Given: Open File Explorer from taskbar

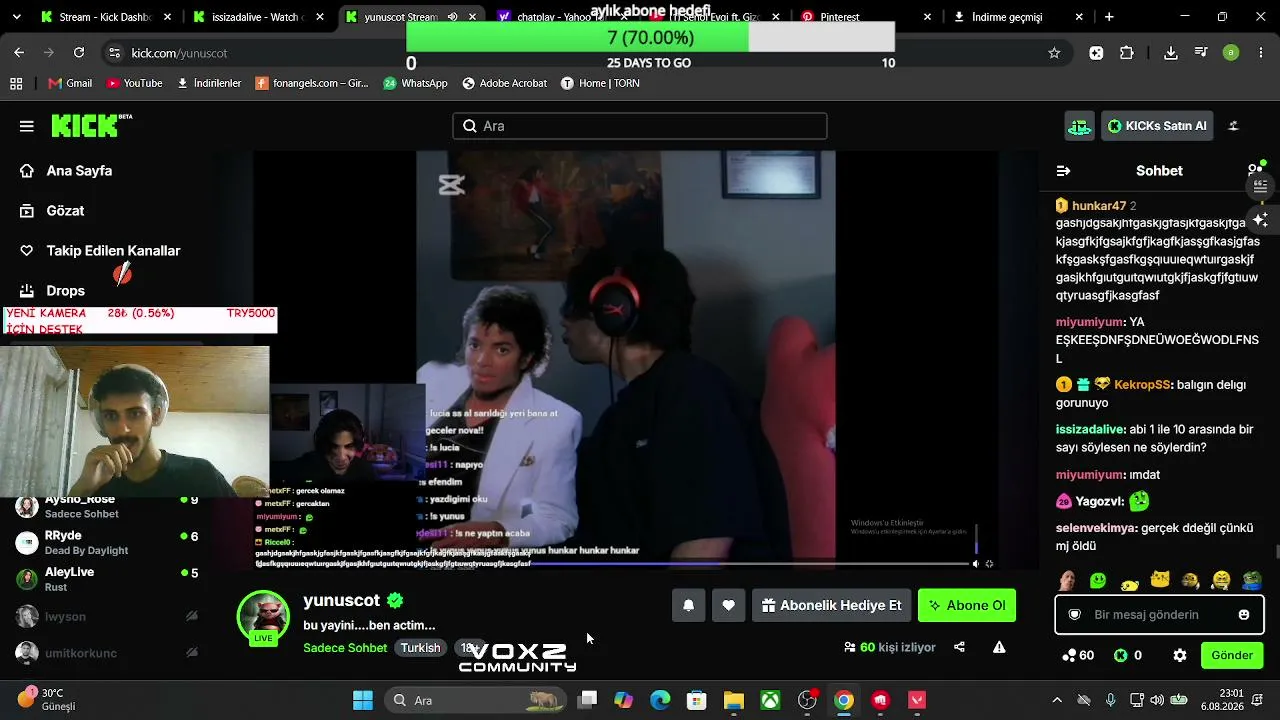Looking at the screenshot, I should click(734, 700).
